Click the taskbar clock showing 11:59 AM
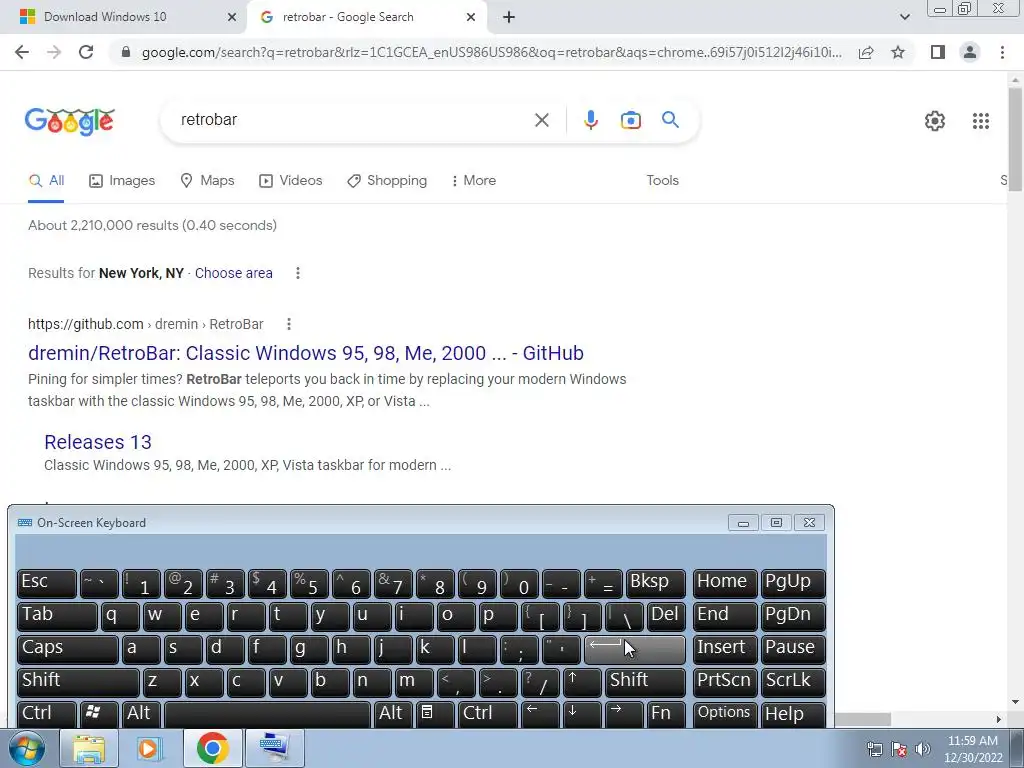The image size is (1024, 768). [972, 749]
